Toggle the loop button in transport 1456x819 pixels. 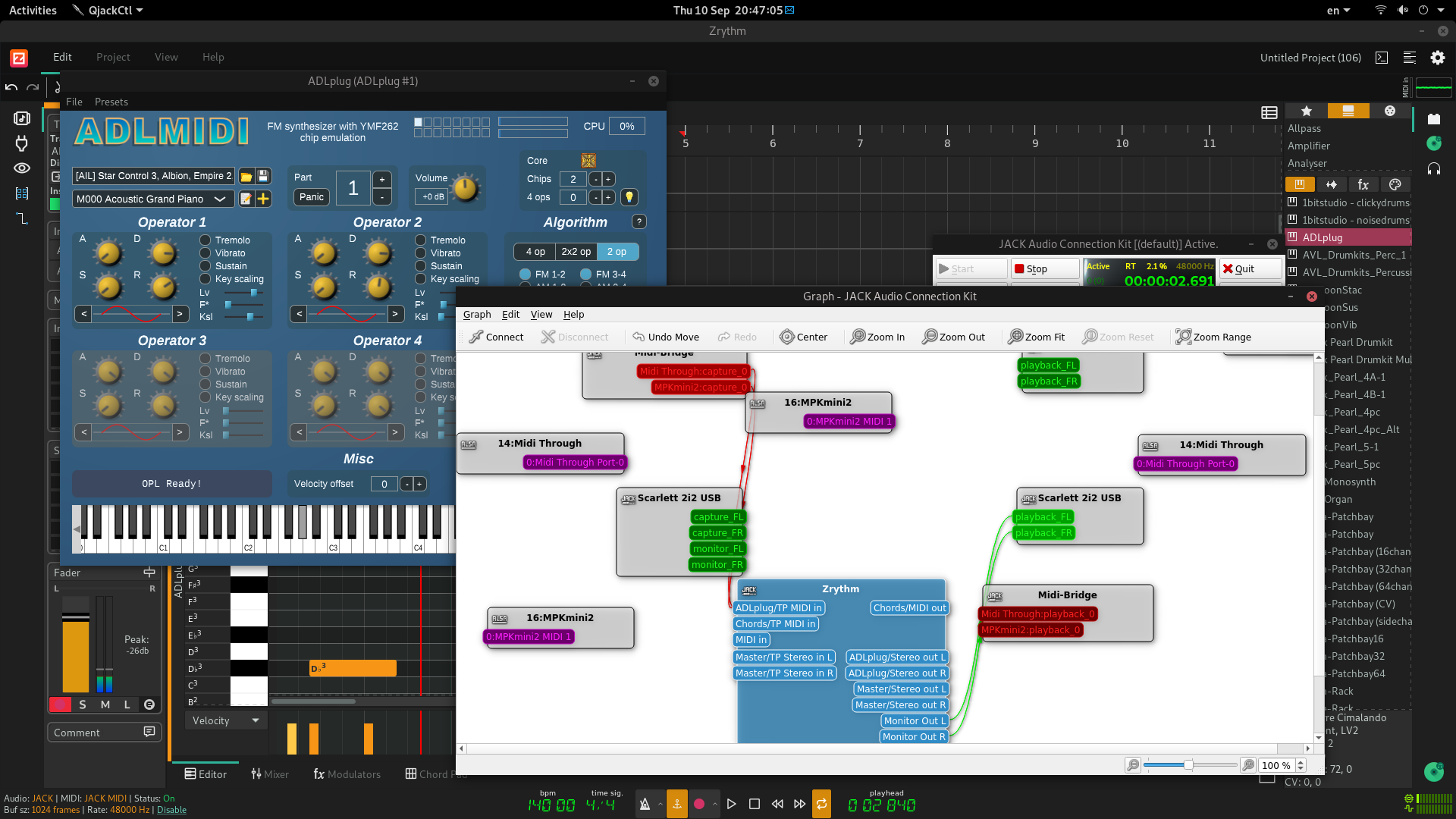point(821,804)
